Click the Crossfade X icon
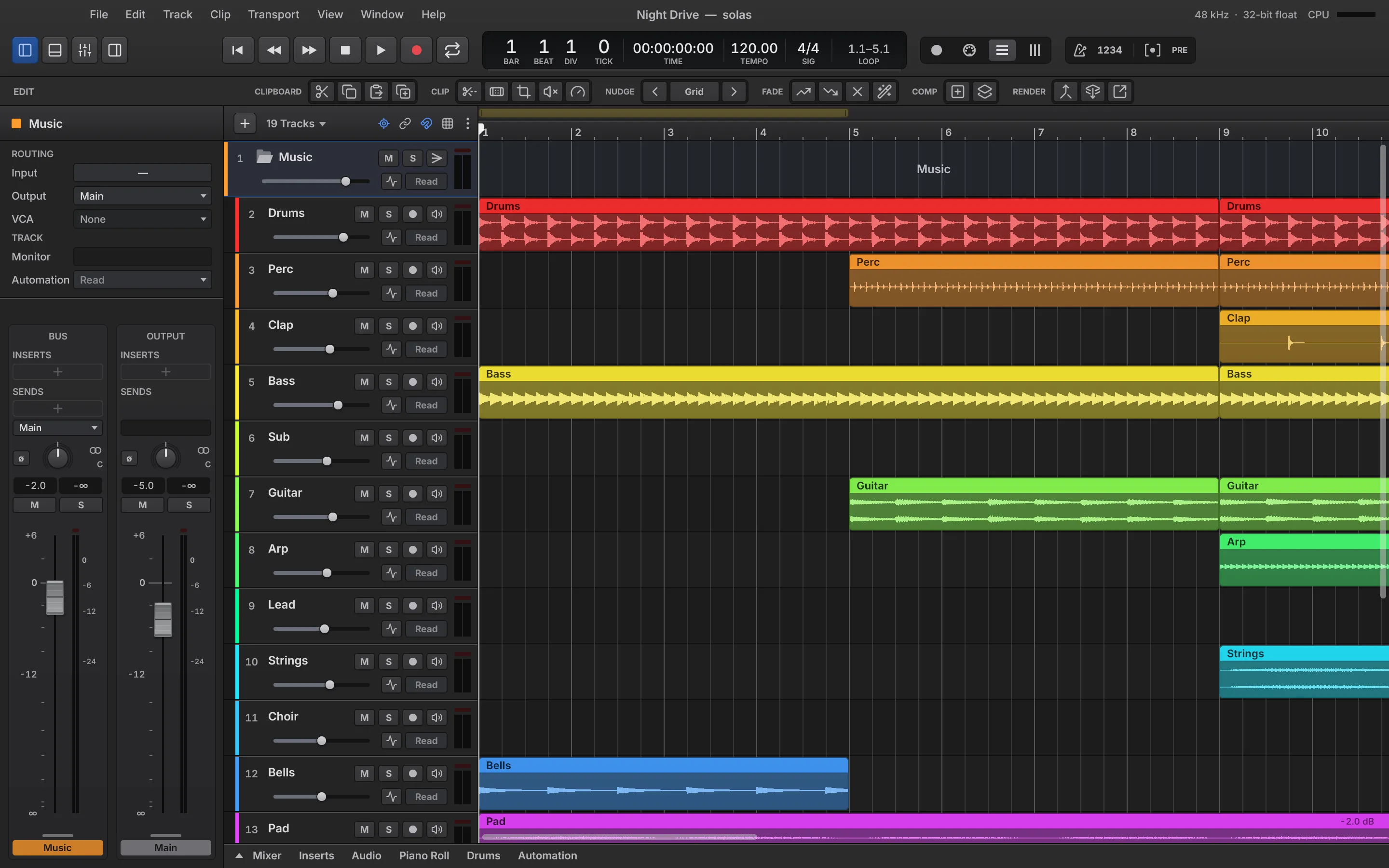The height and width of the screenshot is (868, 1389). [858, 91]
